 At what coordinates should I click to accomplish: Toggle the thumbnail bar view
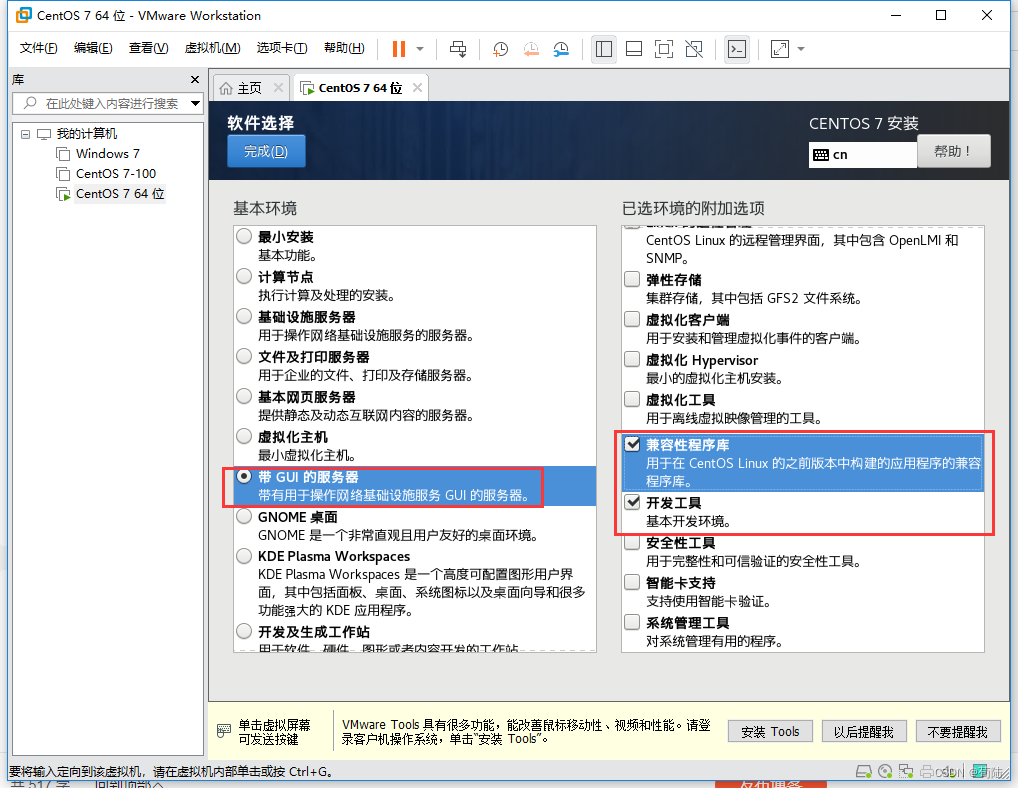click(x=634, y=49)
